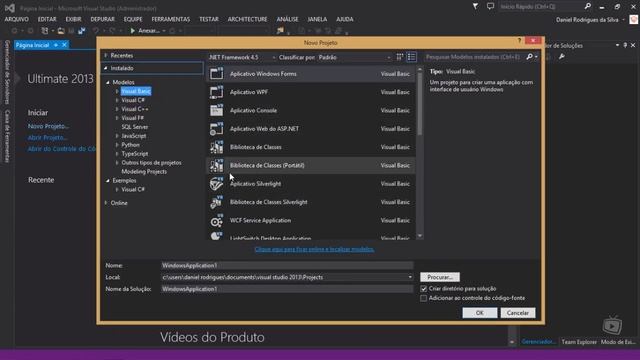Open the DEPURAR menu

tap(102, 19)
